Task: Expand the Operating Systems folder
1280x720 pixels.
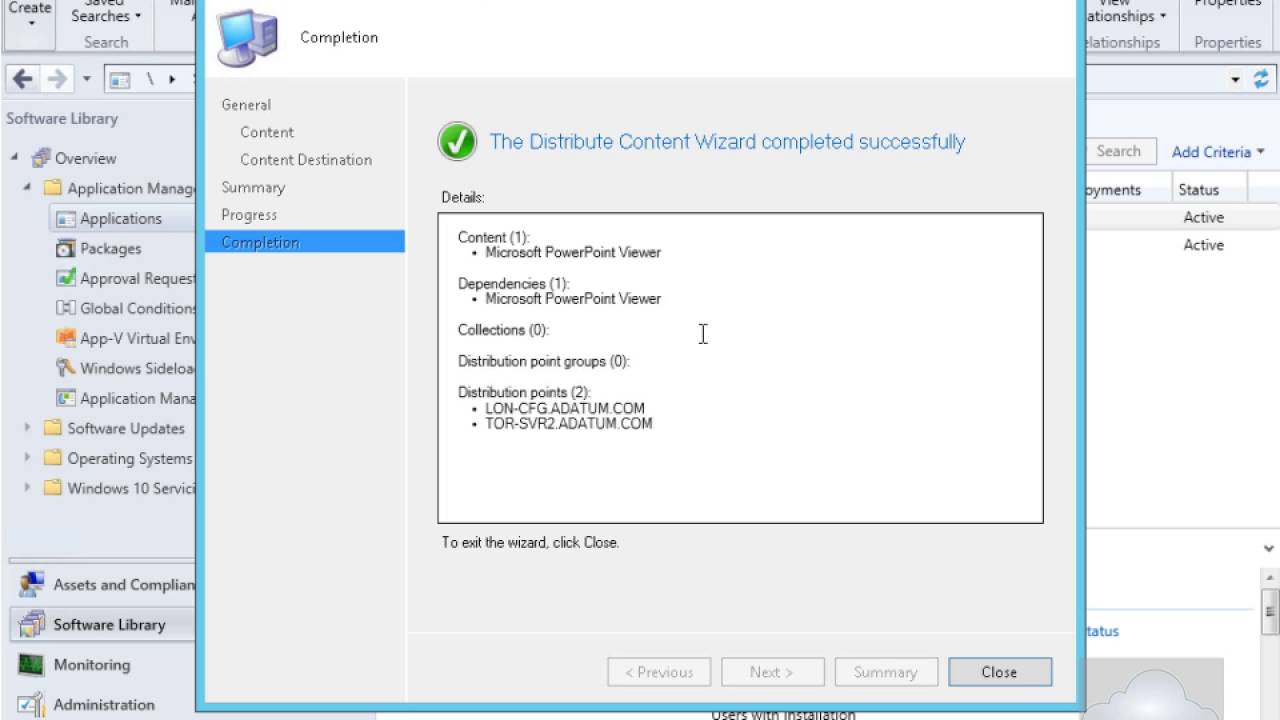Action: click(x=28, y=458)
